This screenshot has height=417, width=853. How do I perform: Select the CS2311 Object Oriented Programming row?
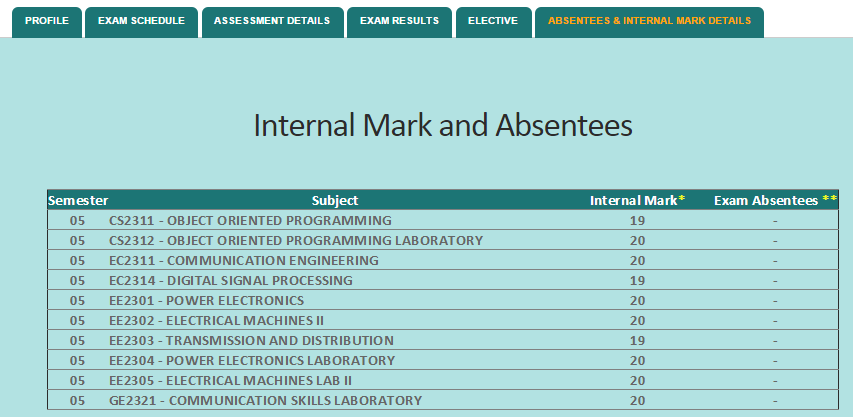(x=443, y=220)
